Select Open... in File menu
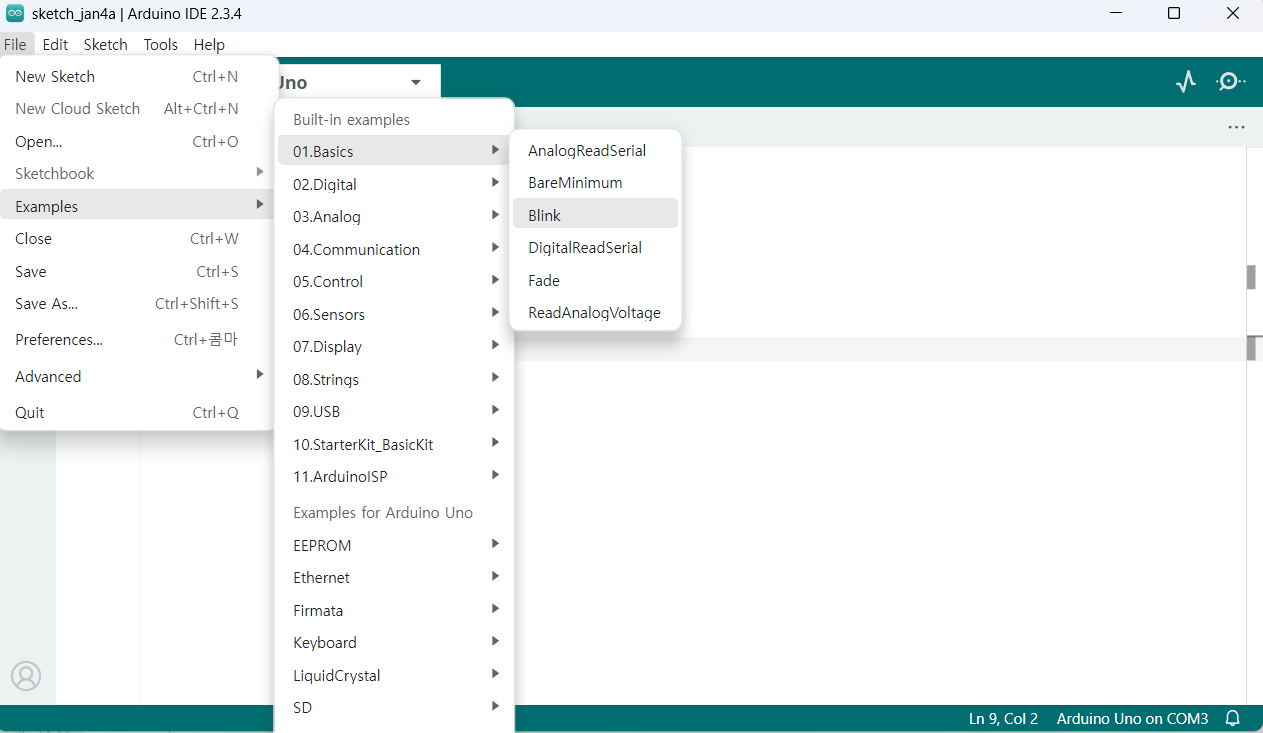1263x733 pixels. [137, 141]
